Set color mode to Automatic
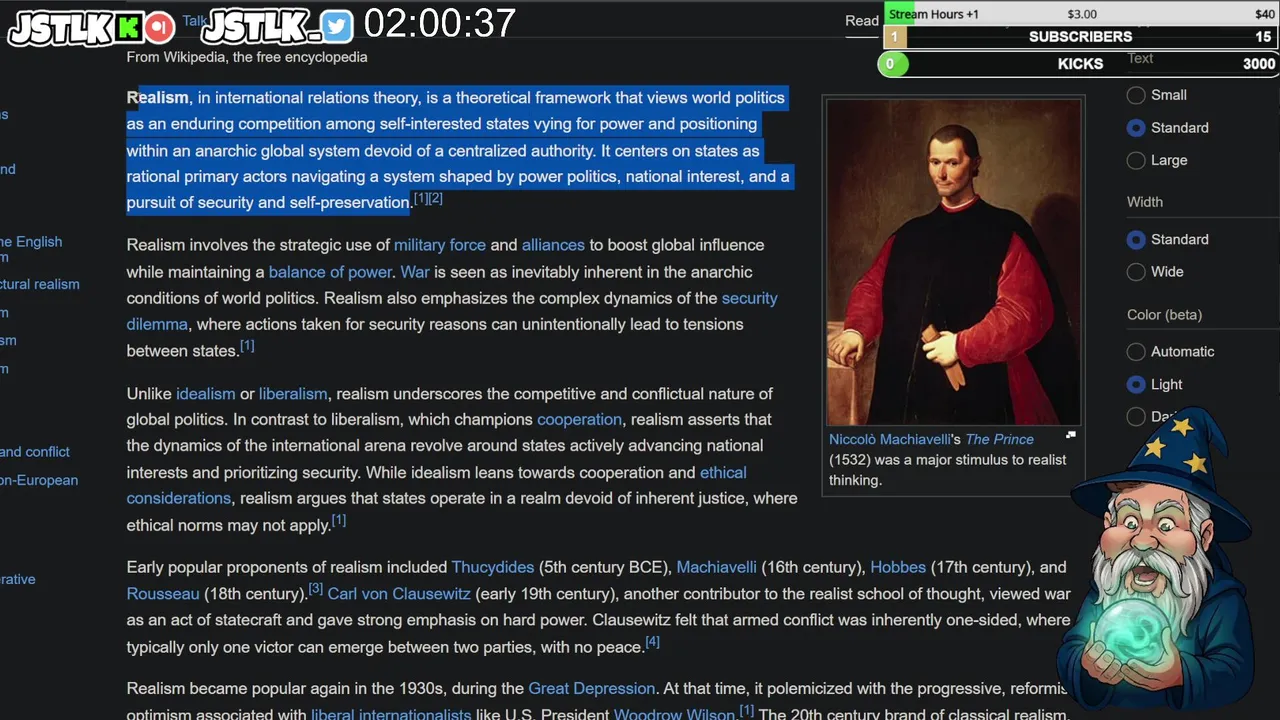 click(x=1136, y=352)
